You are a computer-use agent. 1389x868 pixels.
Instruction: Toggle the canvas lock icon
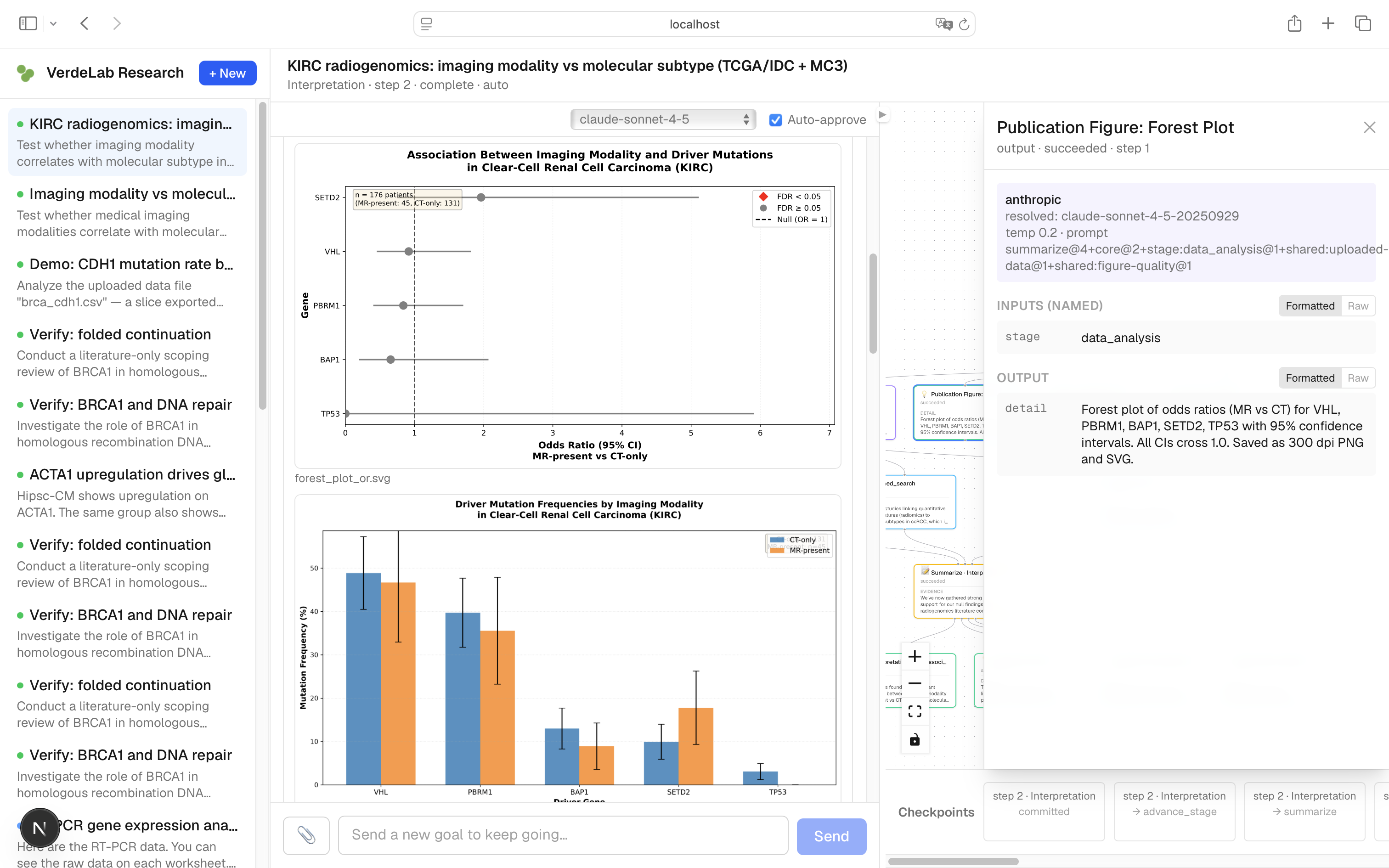pos(915,739)
